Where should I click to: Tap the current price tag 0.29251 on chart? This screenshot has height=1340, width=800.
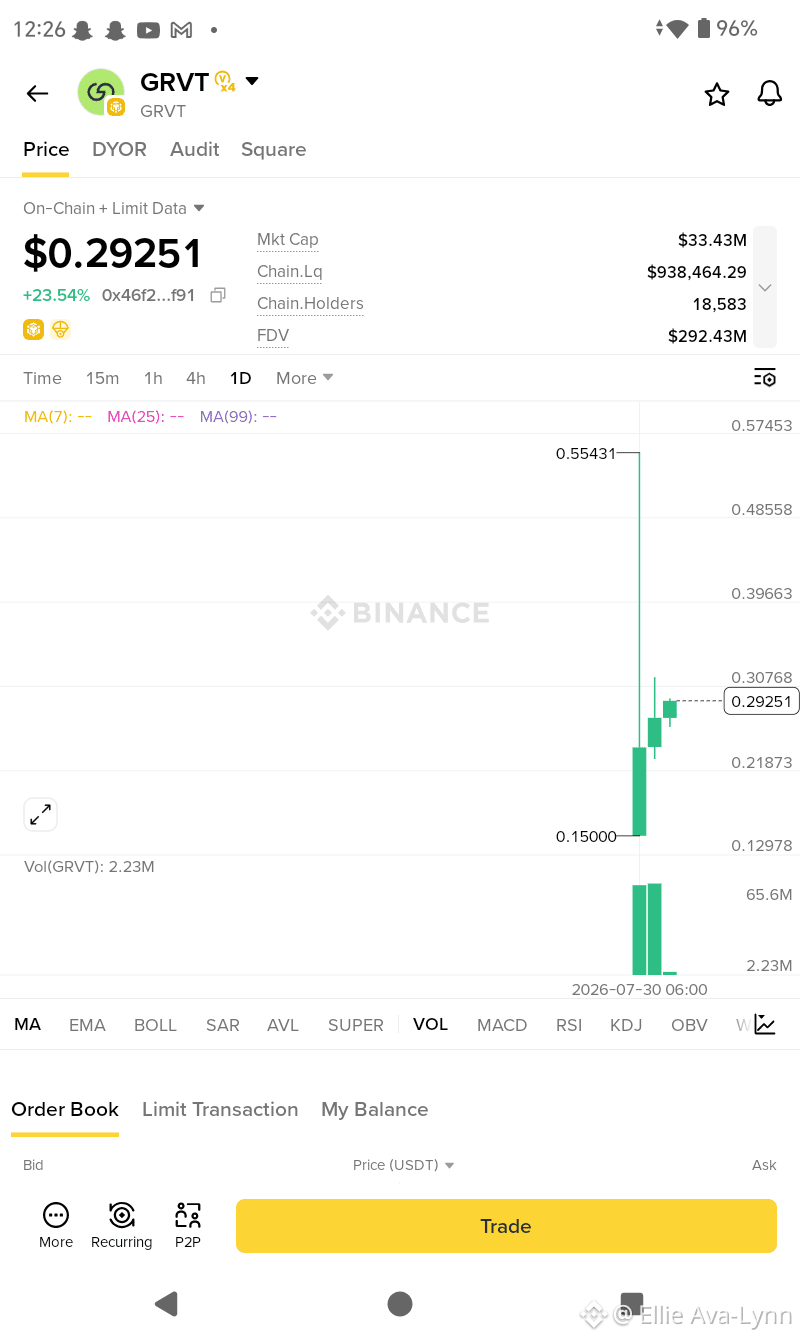[762, 701]
